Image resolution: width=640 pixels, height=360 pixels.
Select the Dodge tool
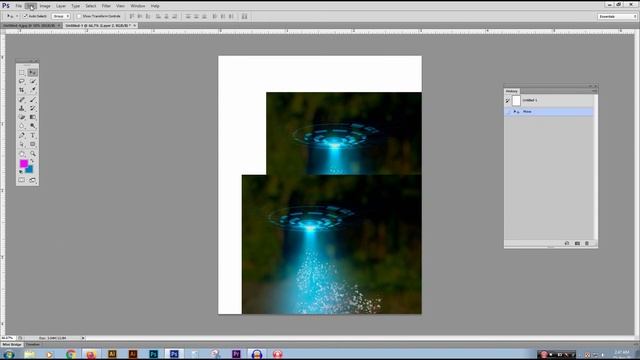pyautogui.click(x=33, y=126)
